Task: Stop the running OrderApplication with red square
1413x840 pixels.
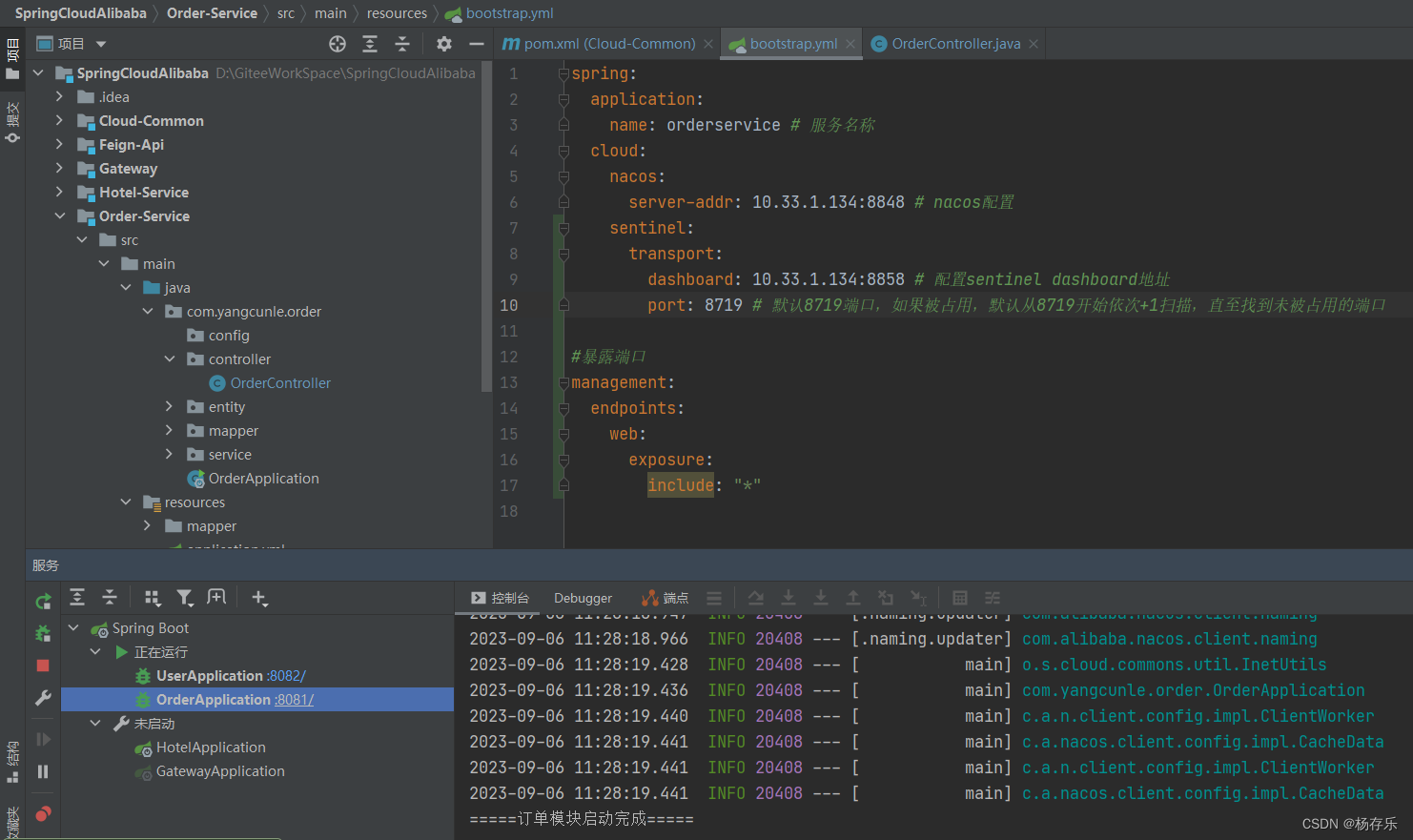Action: [43, 666]
